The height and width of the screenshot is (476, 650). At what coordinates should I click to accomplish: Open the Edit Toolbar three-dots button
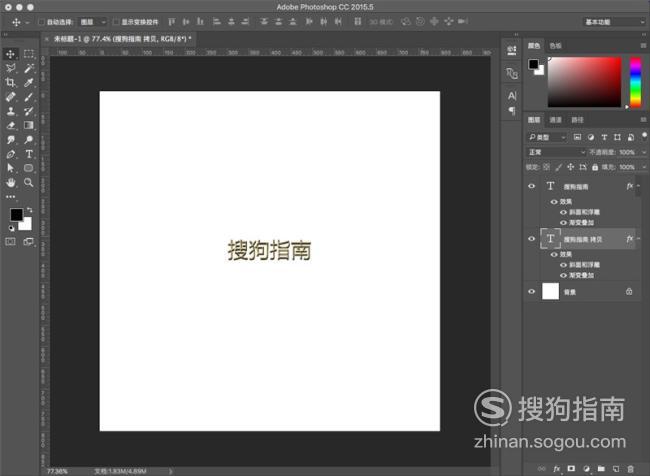coord(11,197)
